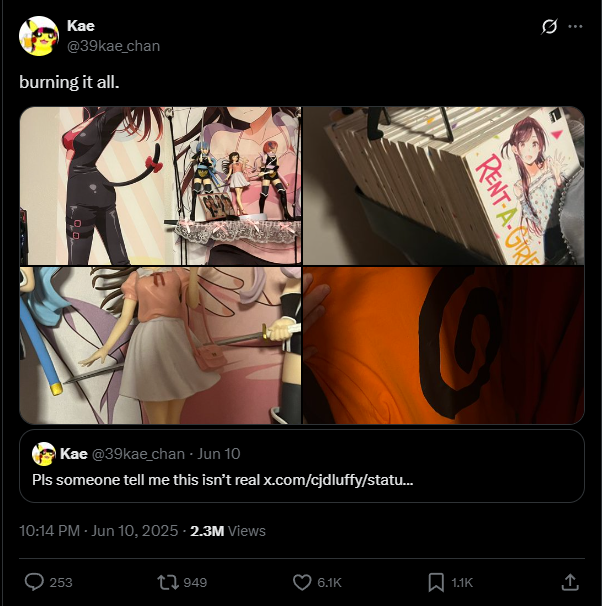Image resolution: width=602 pixels, height=606 pixels.
Task: Open the orange spiral shirt photo
Action: click(444, 345)
